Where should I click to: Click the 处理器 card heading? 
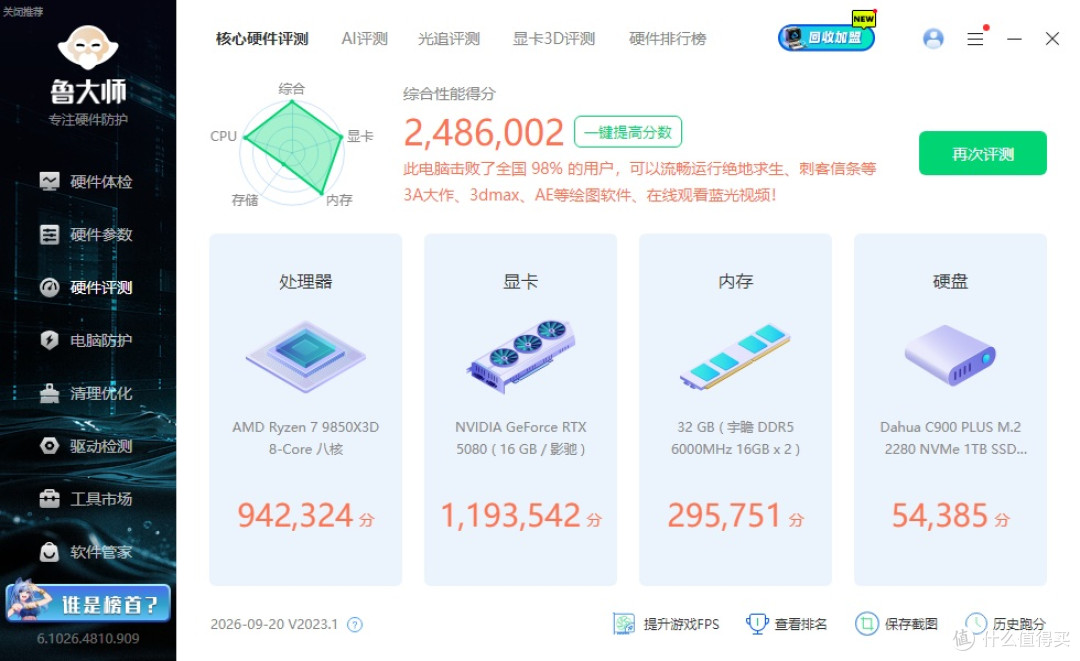click(x=306, y=282)
